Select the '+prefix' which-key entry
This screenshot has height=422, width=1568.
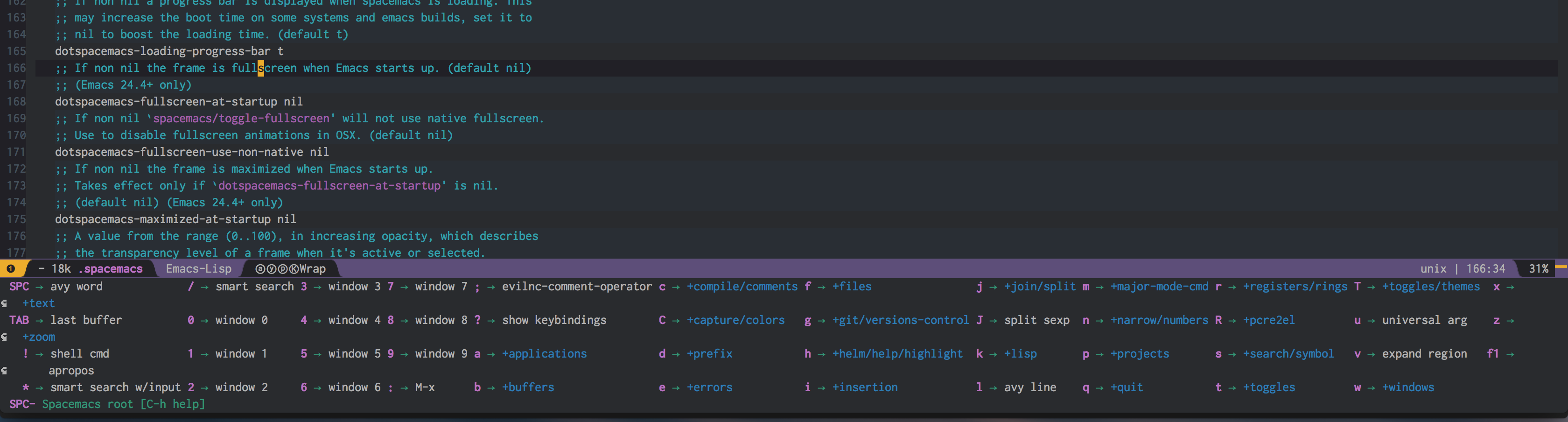[x=709, y=353]
